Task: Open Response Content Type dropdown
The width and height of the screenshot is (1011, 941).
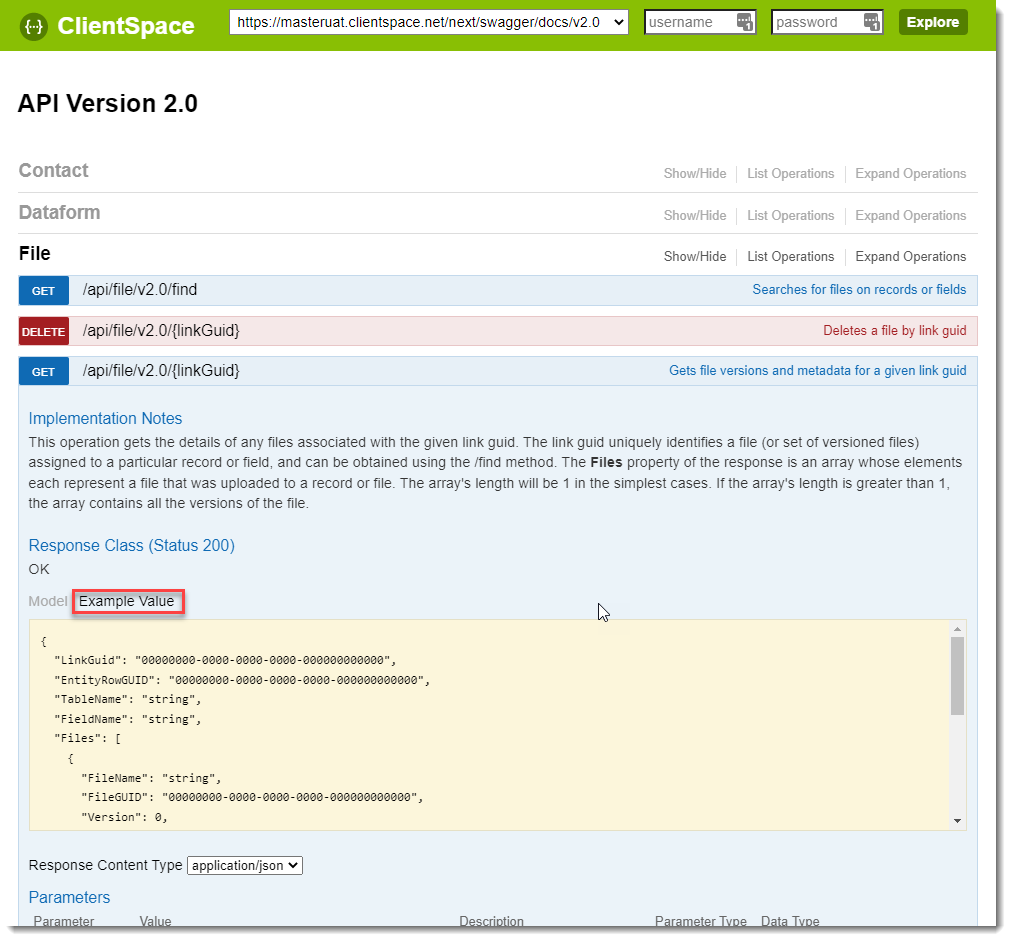Action: point(244,866)
